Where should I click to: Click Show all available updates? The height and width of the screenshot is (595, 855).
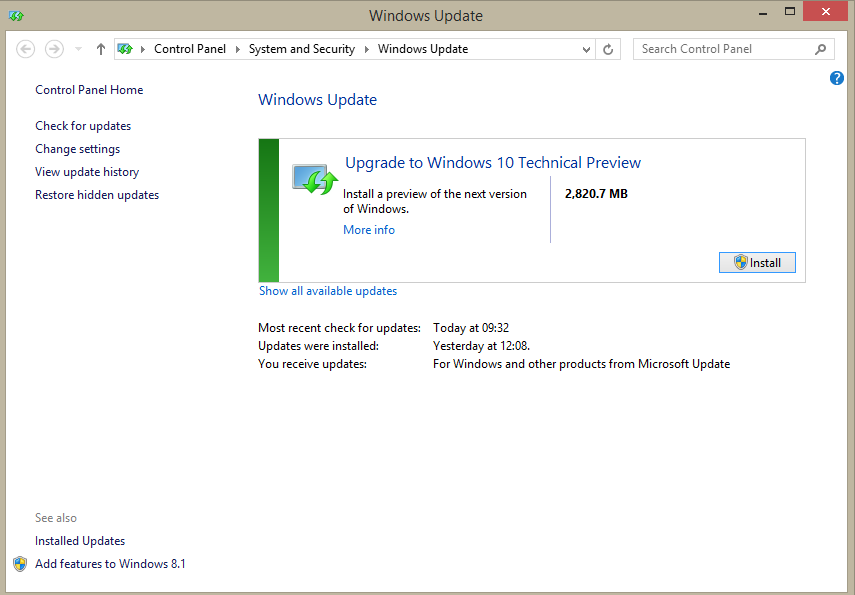pos(328,291)
